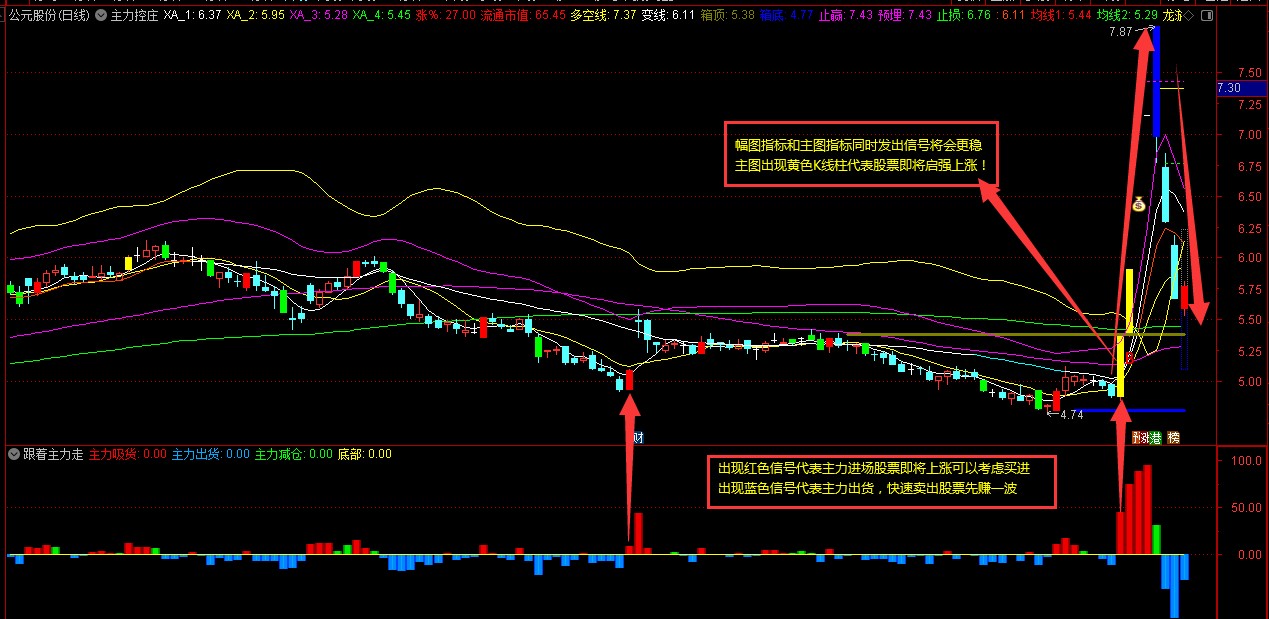Click the 100.0 sub-chart axis label

tap(1246, 462)
